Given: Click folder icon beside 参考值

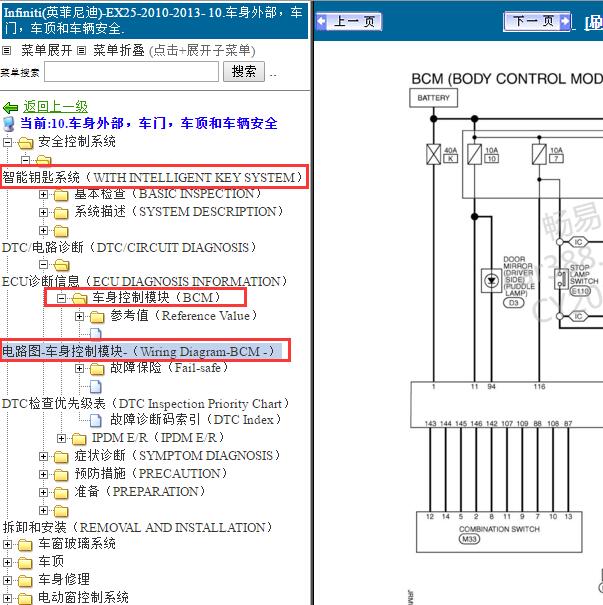Looking at the screenshot, I should pos(97,317).
